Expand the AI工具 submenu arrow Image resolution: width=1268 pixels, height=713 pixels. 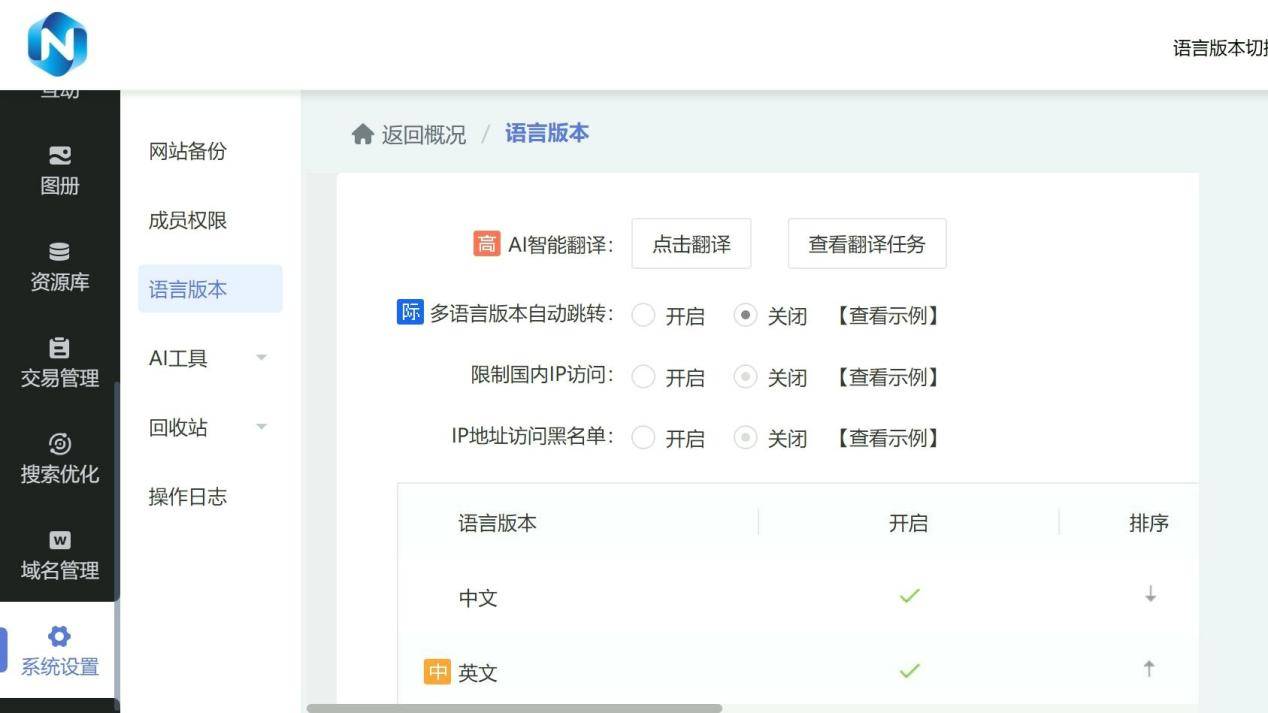point(261,358)
